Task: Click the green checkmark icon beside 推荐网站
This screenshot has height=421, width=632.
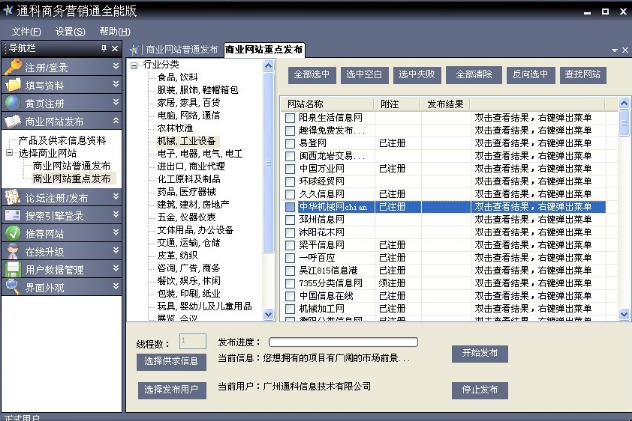Action: click(12, 233)
